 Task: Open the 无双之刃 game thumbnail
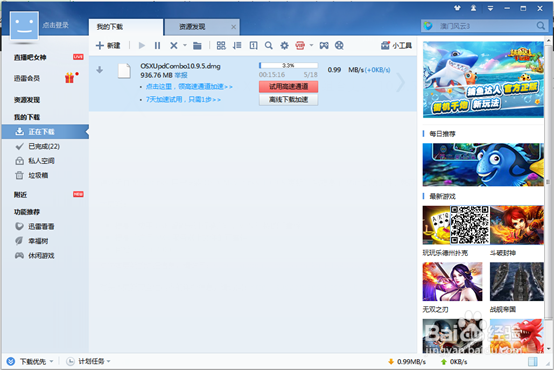452,282
